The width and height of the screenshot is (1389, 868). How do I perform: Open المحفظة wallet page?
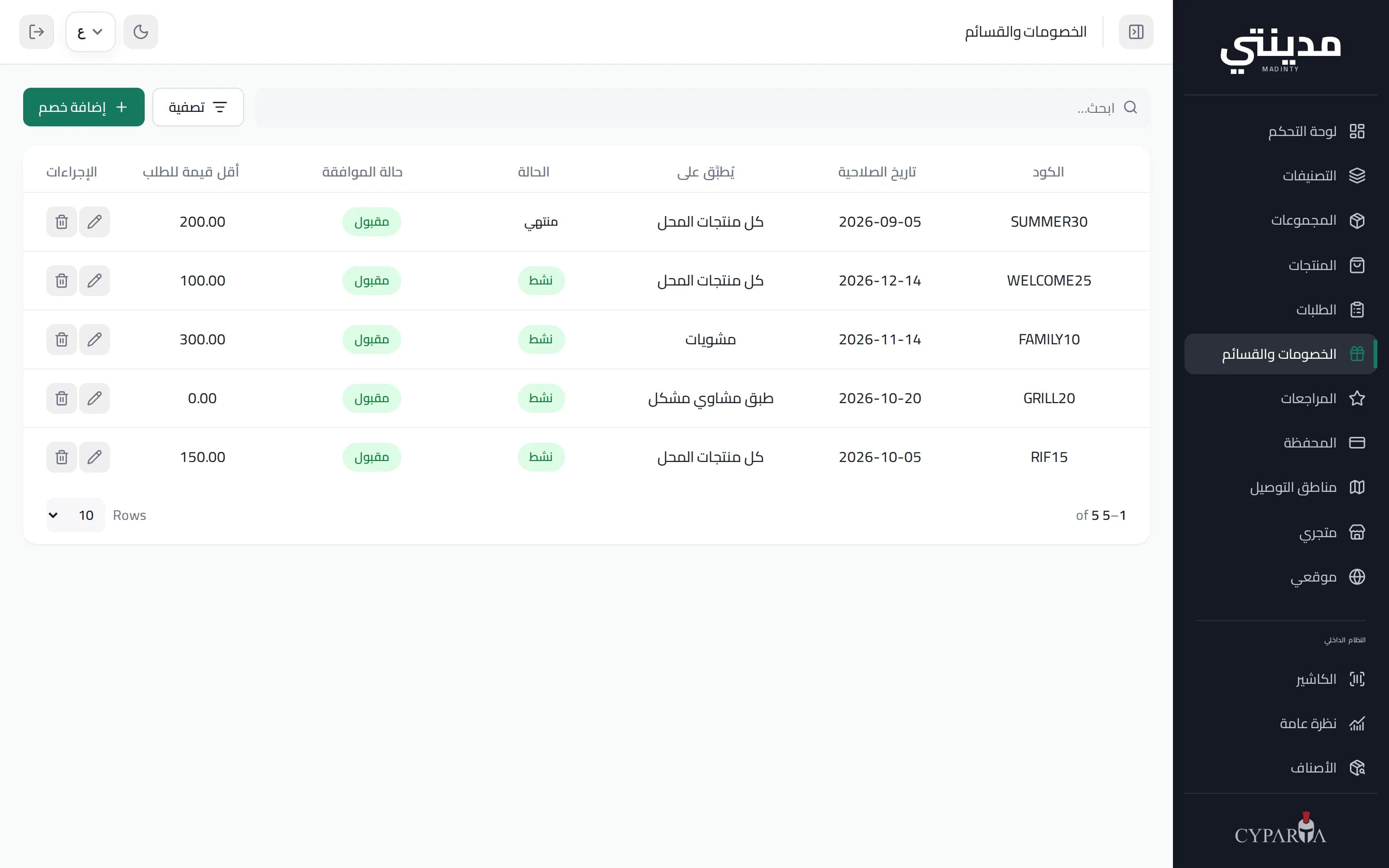(1281, 443)
